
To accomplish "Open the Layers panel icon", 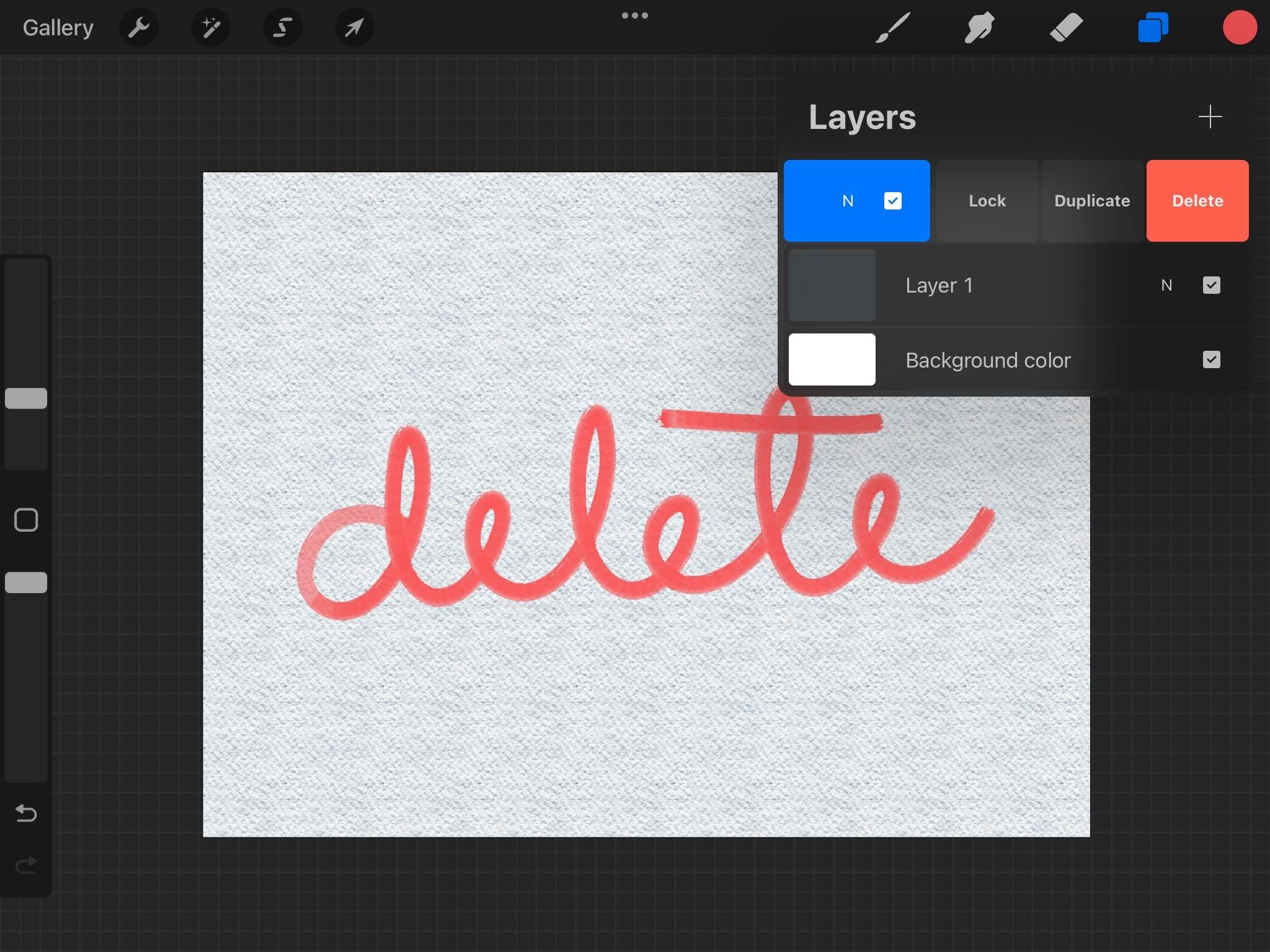I will [x=1153, y=27].
